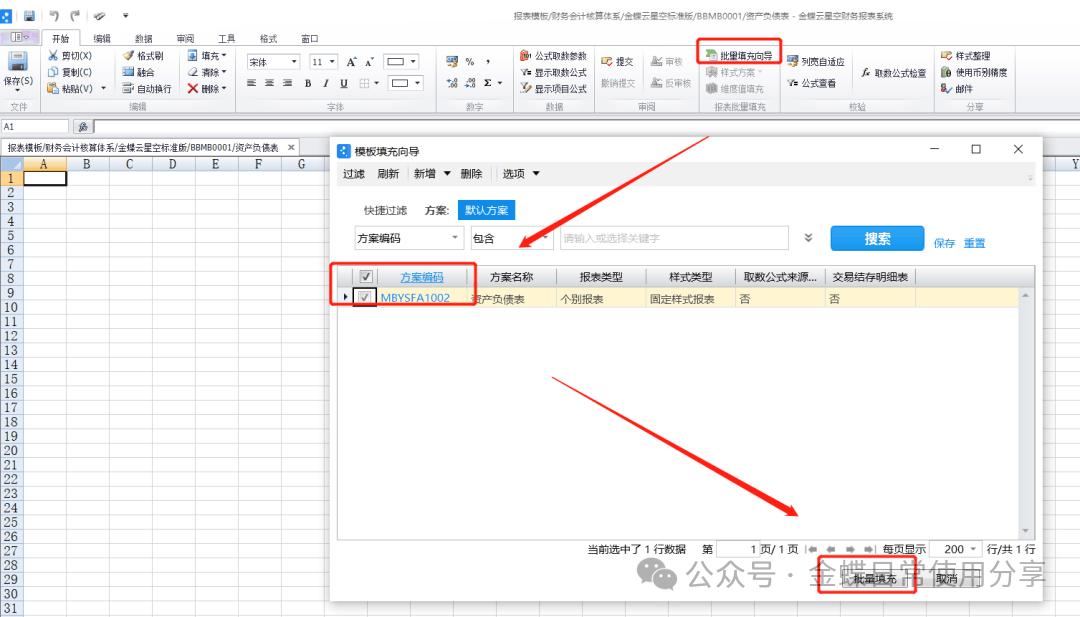Click the 列宽自适应 icon
Image resolution: width=1080 pixels, height=617 pixels.
click(x=792, y=62)
